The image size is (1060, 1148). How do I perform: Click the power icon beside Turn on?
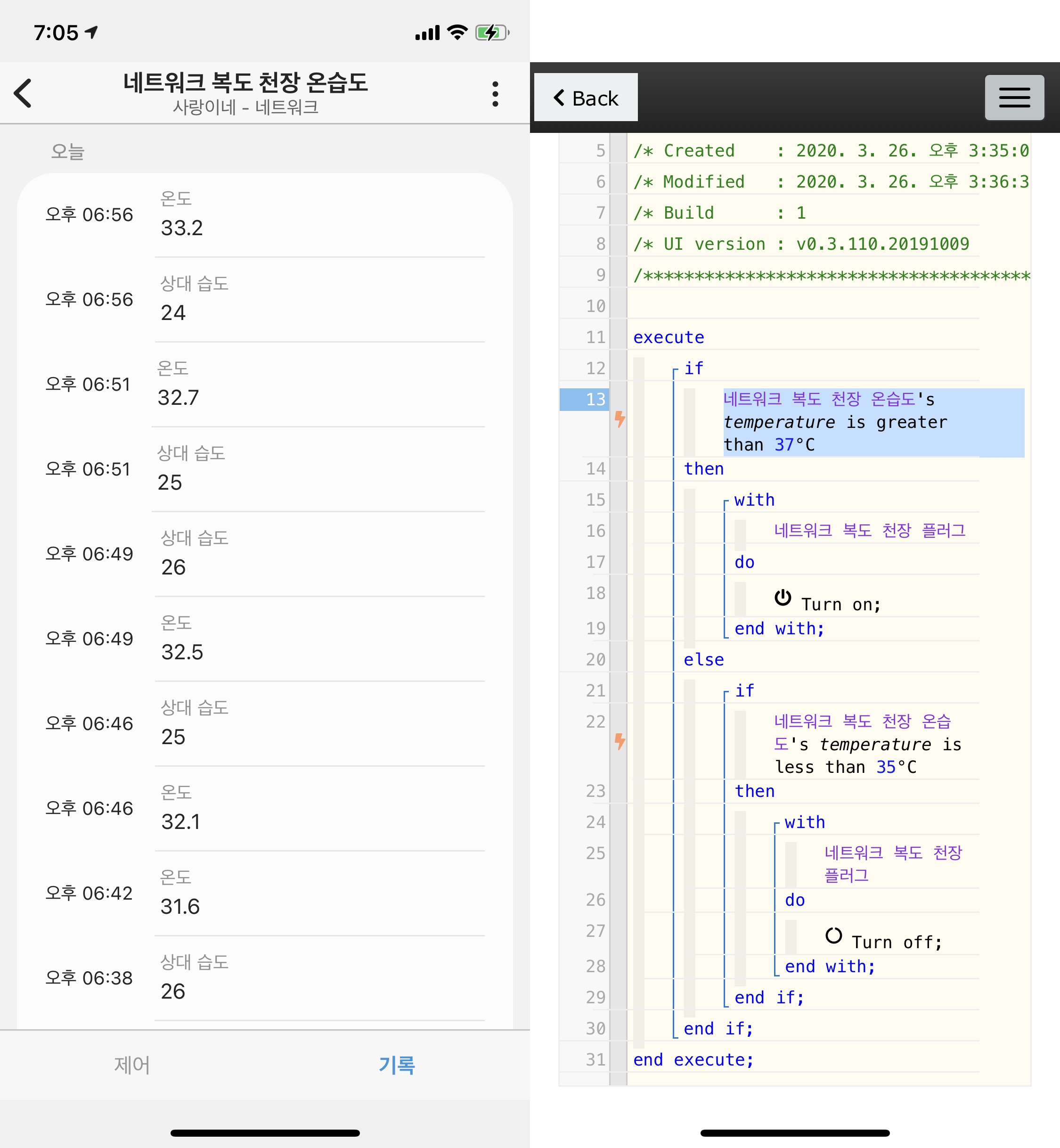(783, 598)
